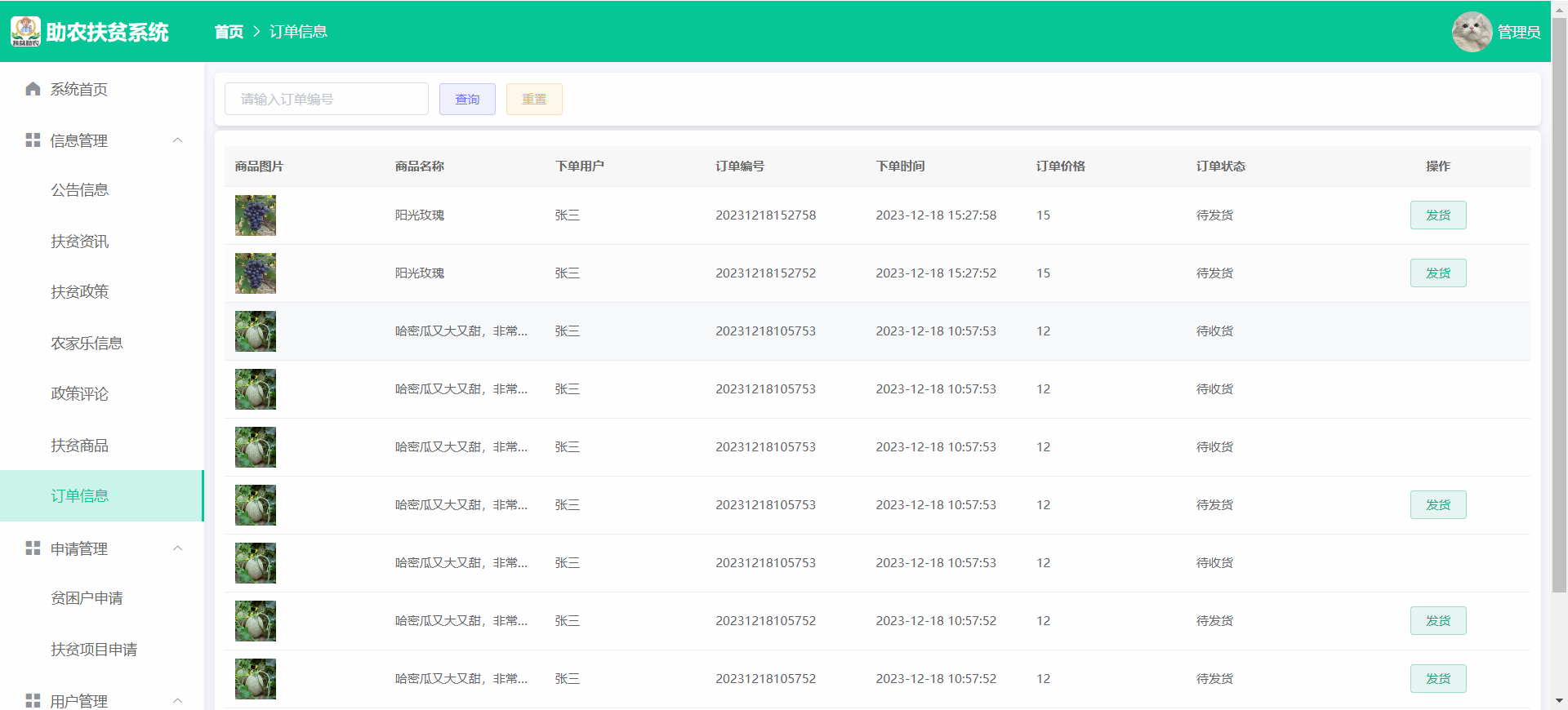Click the 待发货 status of order 20231218152752

point(1215,273)
